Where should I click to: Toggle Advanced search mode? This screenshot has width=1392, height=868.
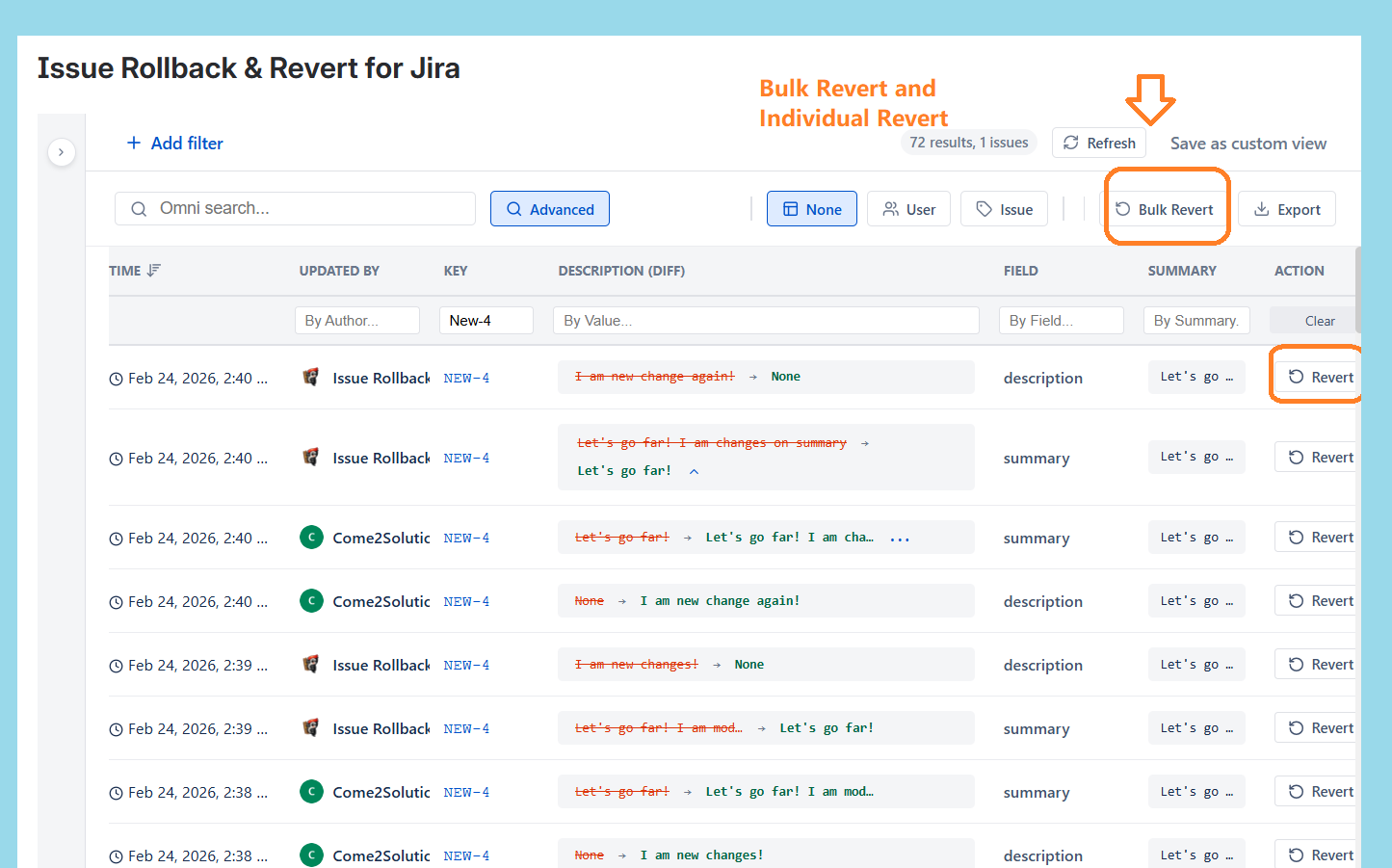click(549, 209)
